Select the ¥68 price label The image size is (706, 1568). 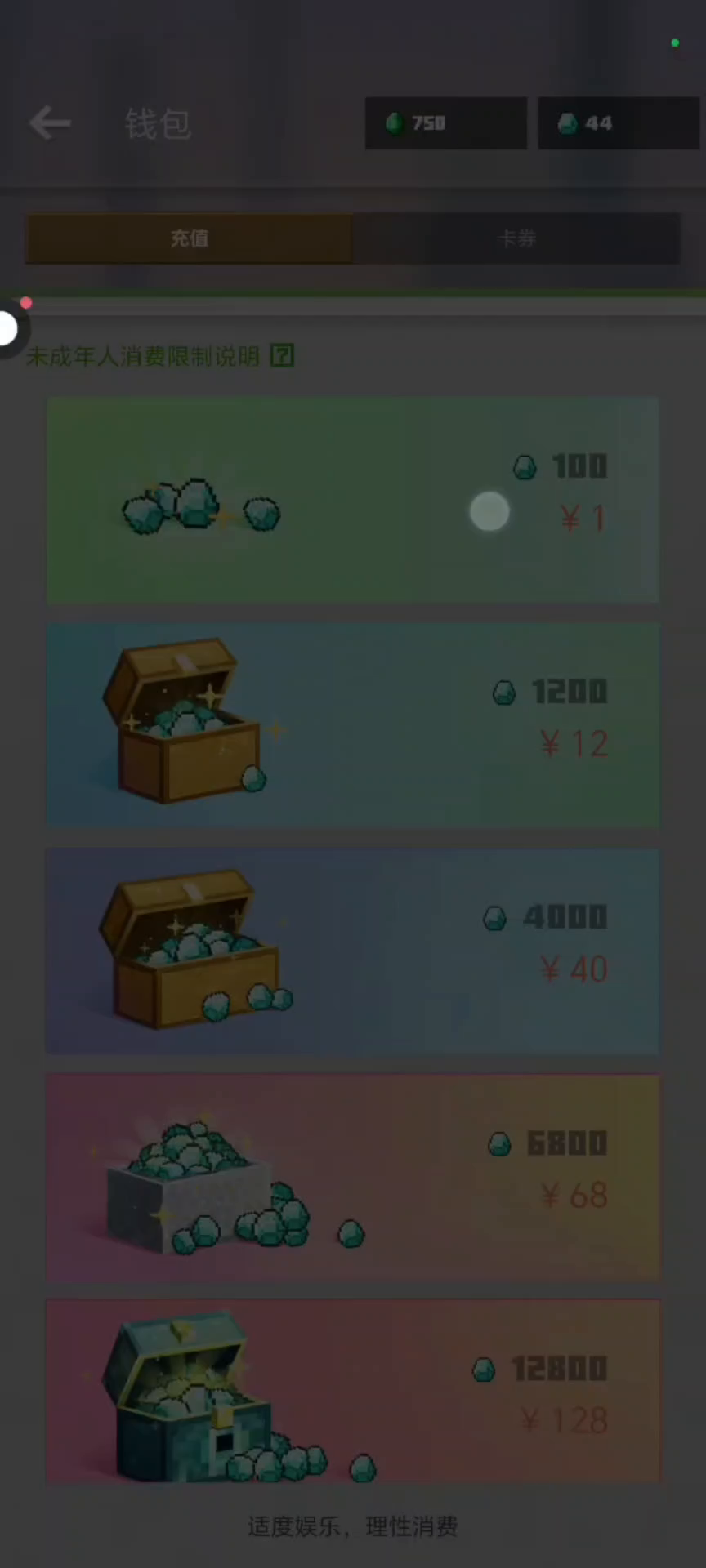tap(574, 1196)
